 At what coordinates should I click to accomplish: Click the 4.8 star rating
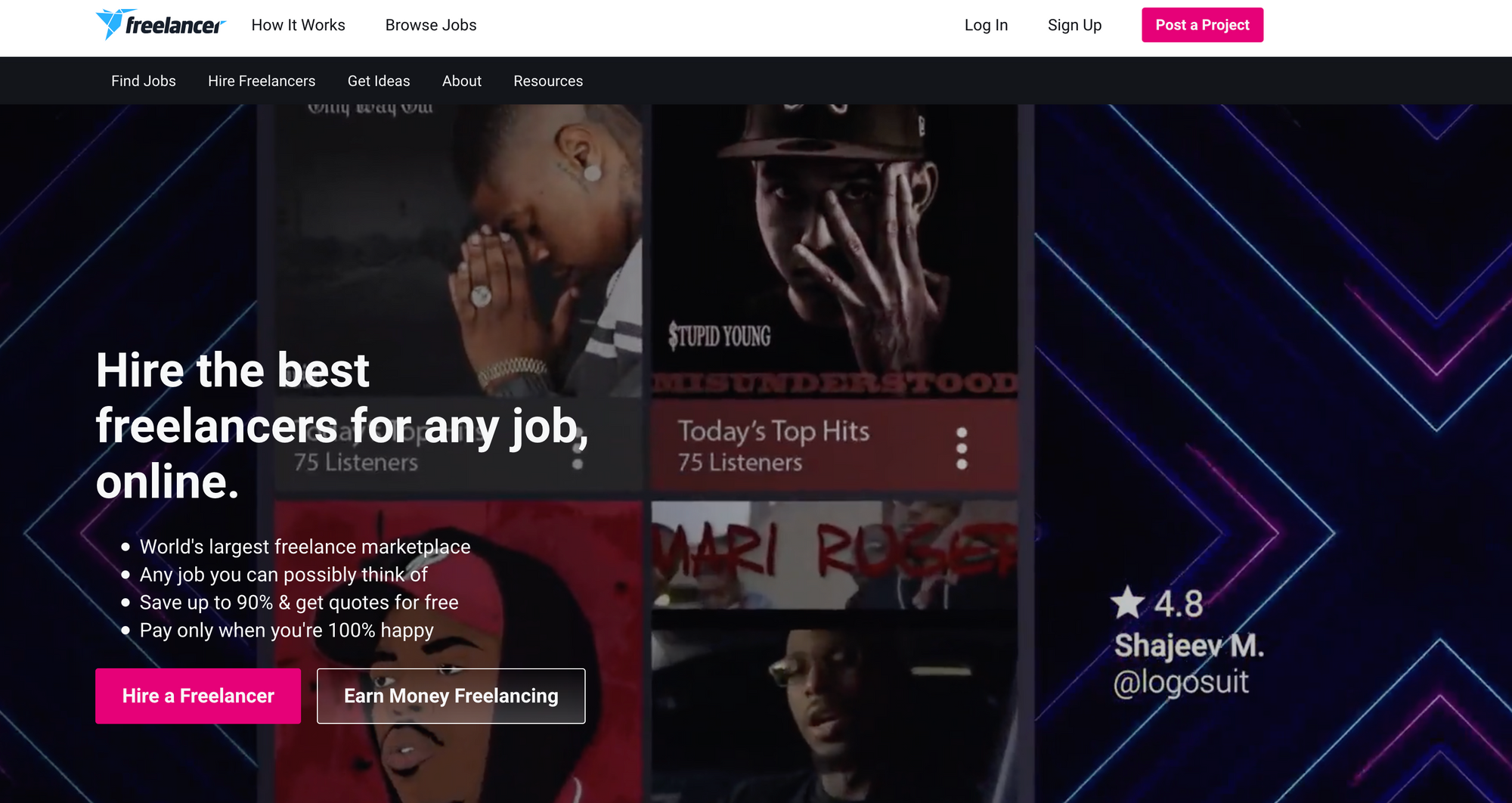click(1157, 603)
